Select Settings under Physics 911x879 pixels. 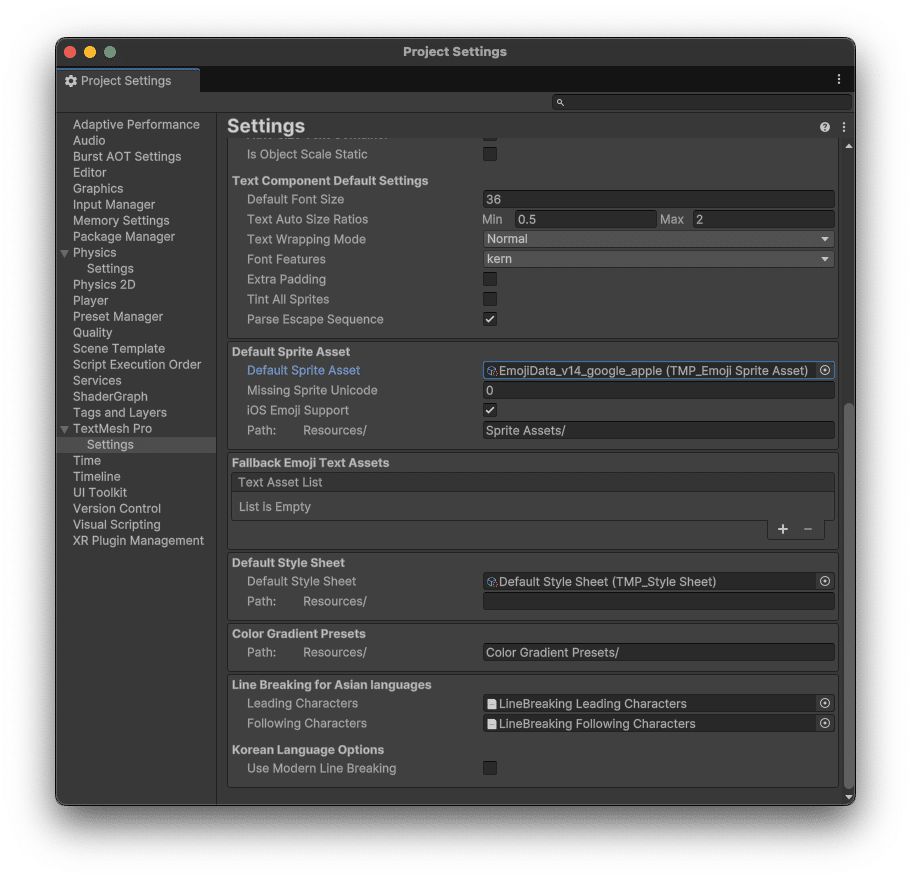pos(110,268)
